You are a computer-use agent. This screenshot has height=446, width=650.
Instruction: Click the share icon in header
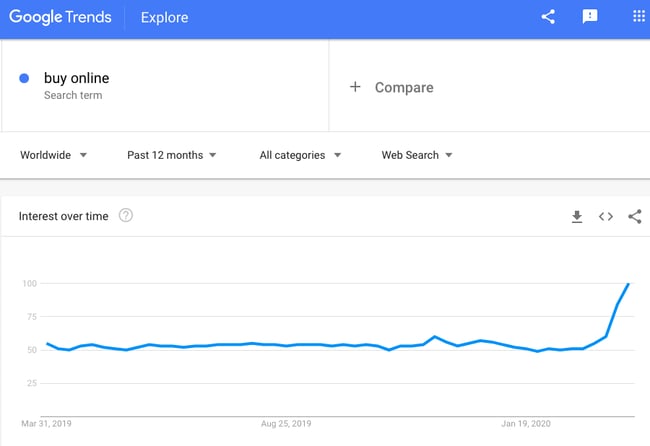tap(548, 17)
